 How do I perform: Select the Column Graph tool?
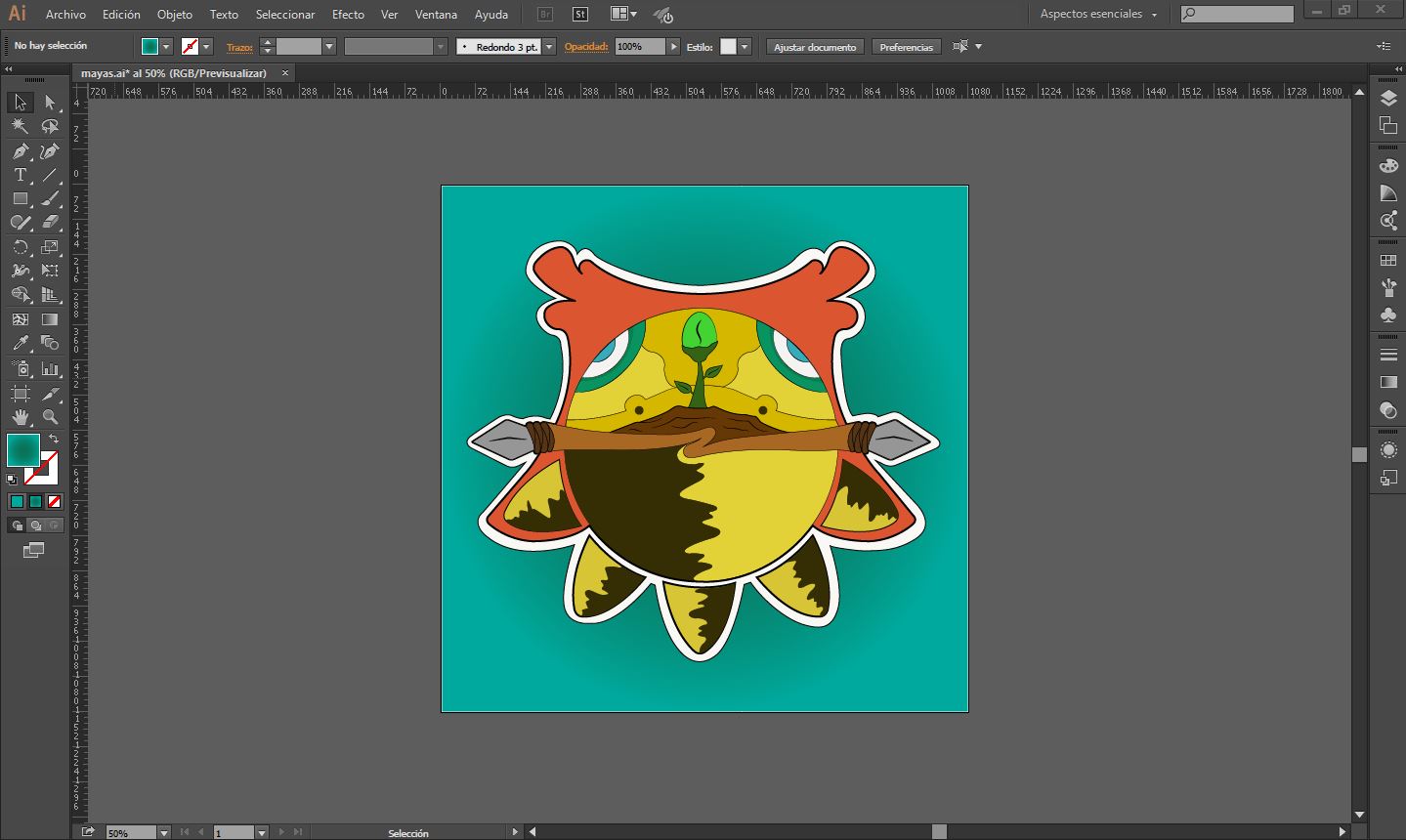point(50,369)
